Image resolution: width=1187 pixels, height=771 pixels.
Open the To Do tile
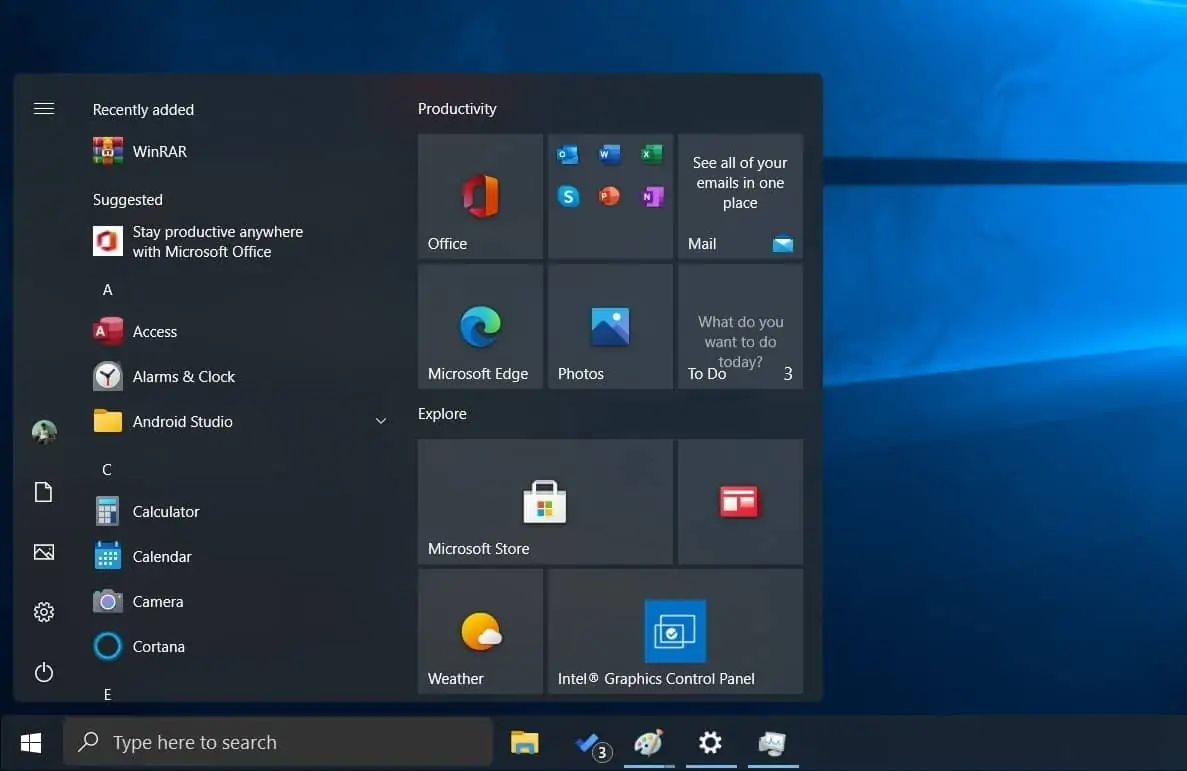coord(740,326)
